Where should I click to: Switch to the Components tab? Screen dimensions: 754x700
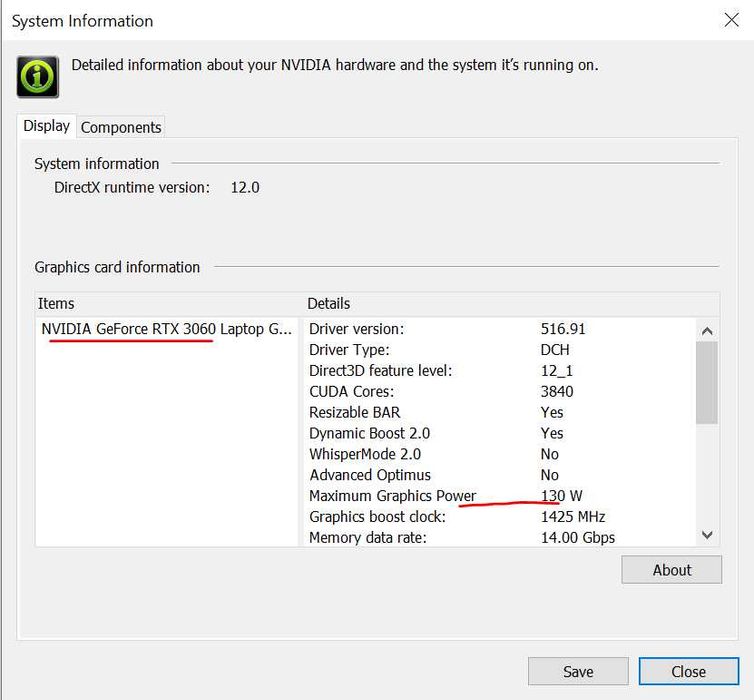[121, 127]
